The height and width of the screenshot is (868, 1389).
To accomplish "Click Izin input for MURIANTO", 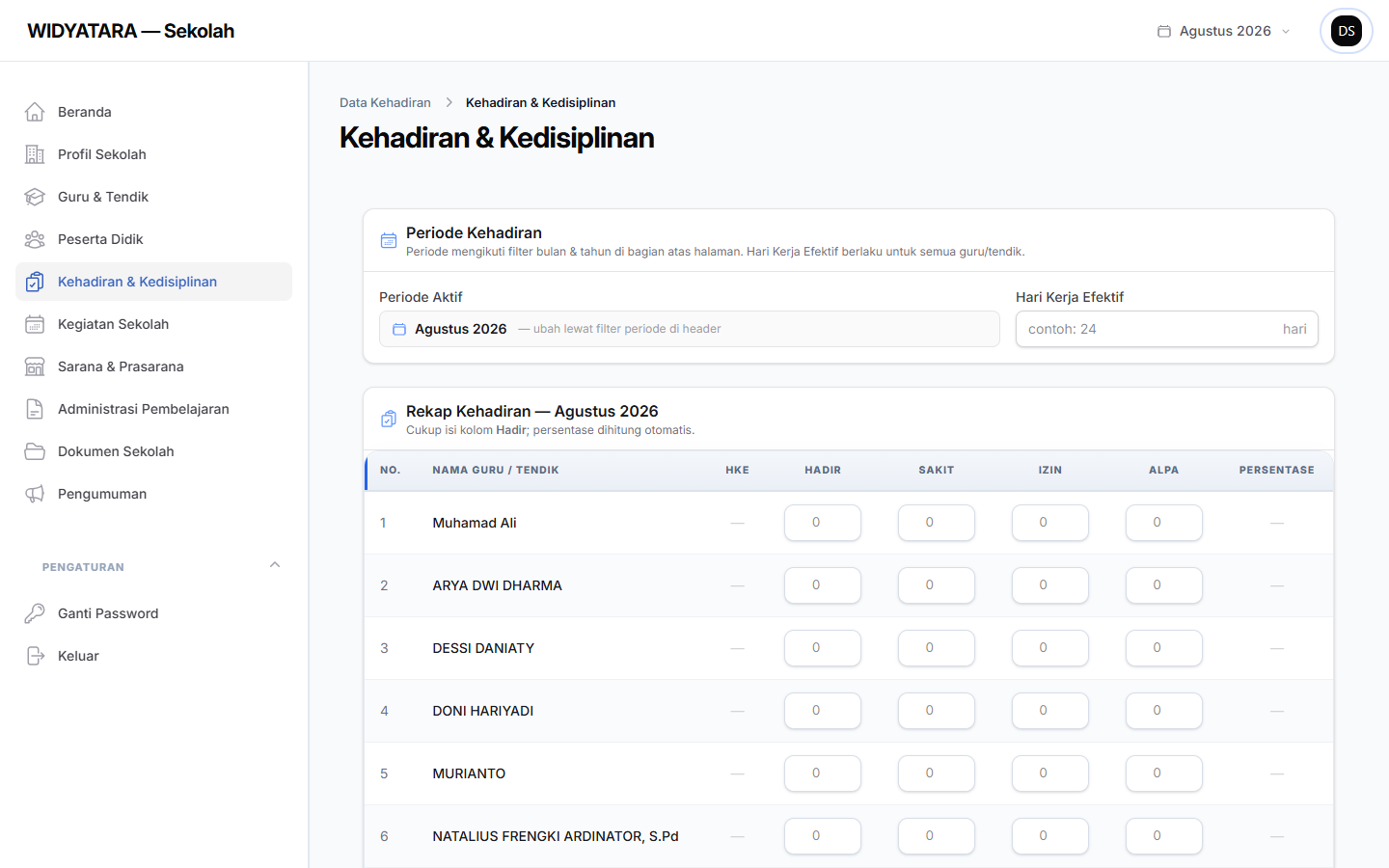I will [1050, 773].
